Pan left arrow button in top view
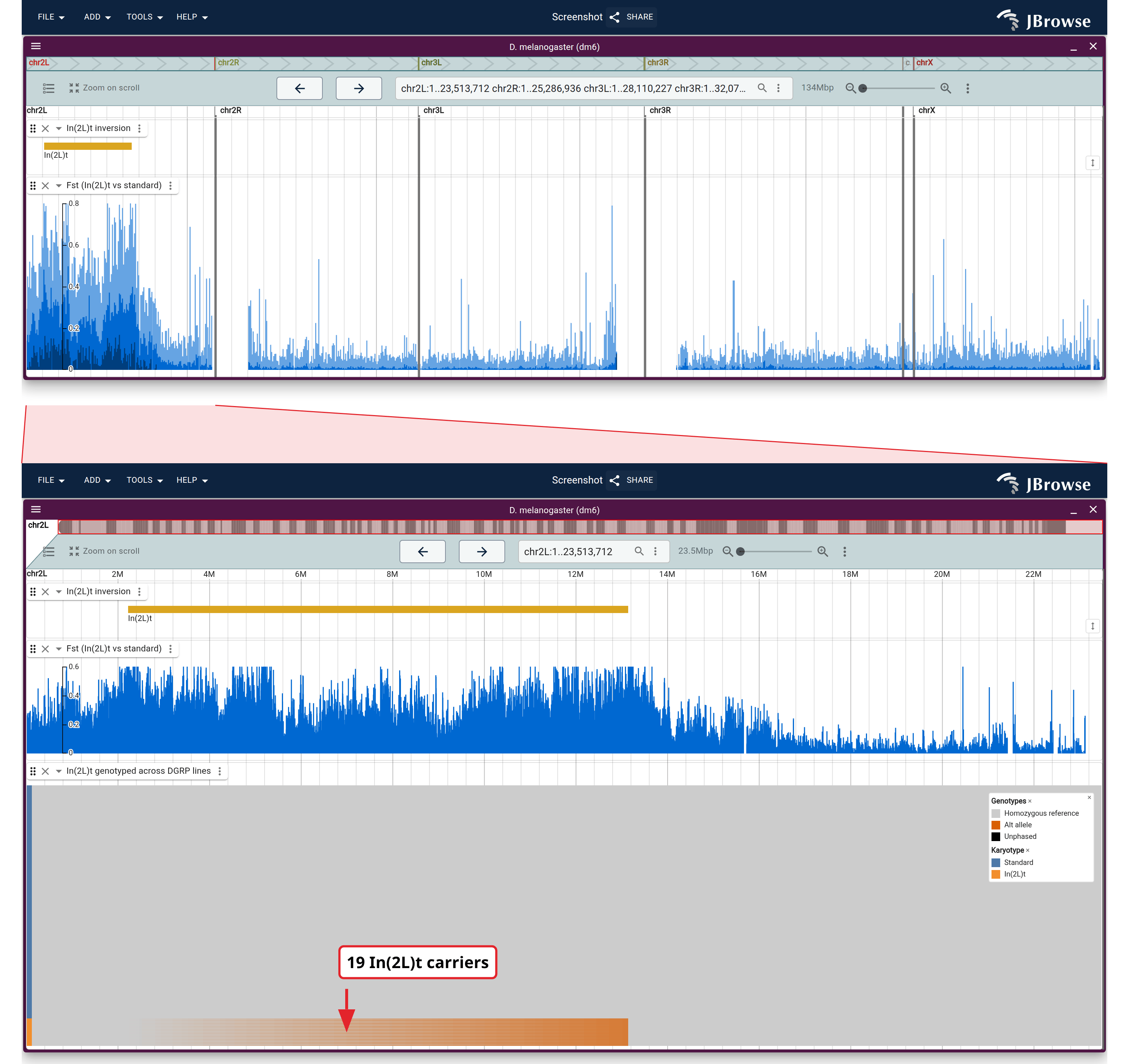This screenshot has height=1064, width=1129. 299,88
